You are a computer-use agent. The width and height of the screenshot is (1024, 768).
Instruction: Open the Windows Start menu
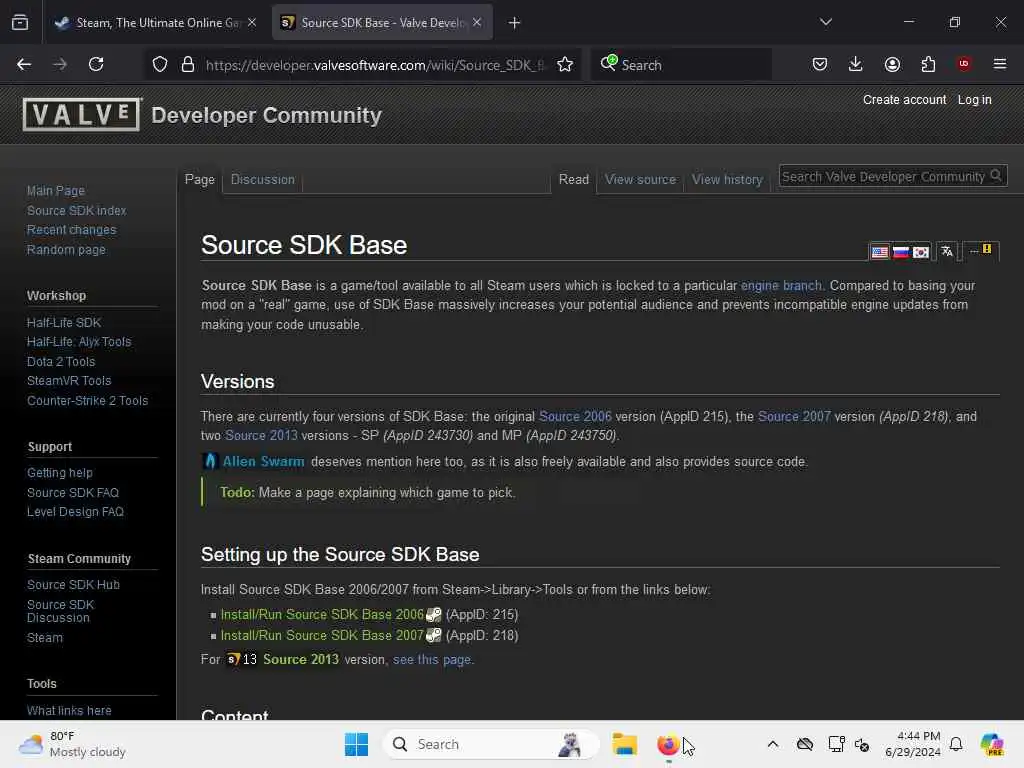pyautogui.click(x=357, y=744)
